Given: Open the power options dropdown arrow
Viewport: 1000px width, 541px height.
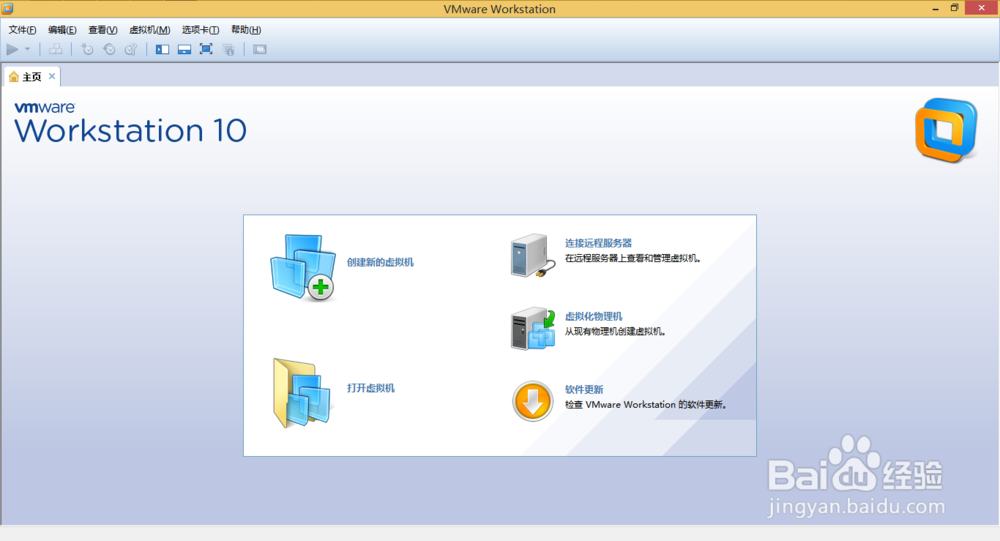Looking at the screenshot, I should [x=27, y=49].
